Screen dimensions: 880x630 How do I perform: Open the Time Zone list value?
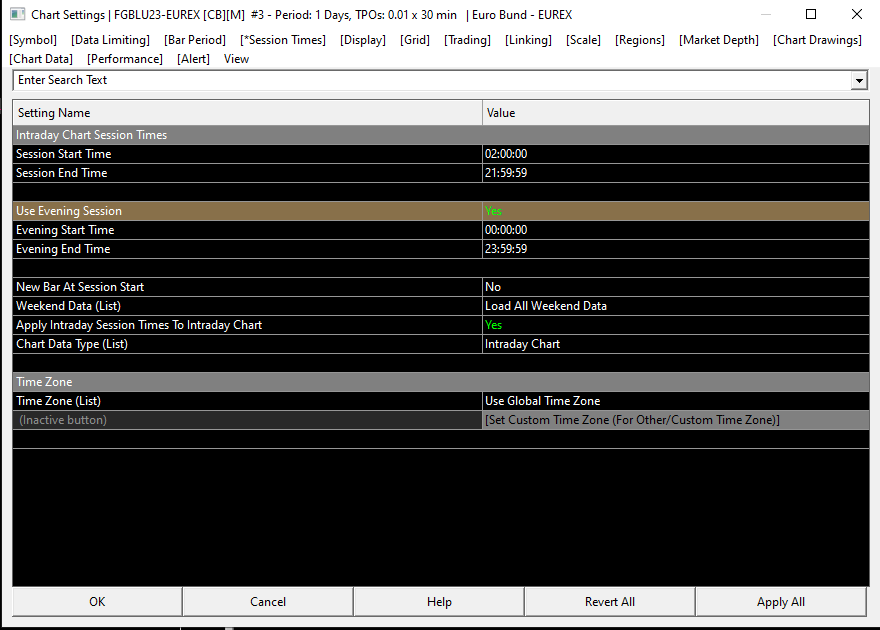coord(675,401)
